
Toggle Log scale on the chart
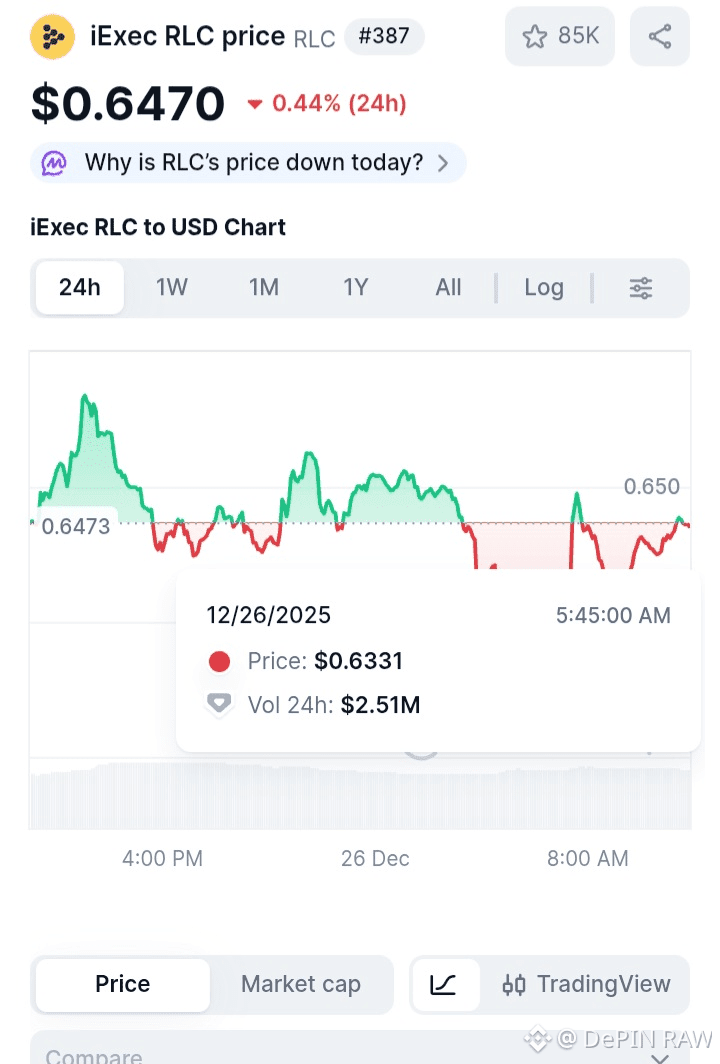(x=544, y=288)
